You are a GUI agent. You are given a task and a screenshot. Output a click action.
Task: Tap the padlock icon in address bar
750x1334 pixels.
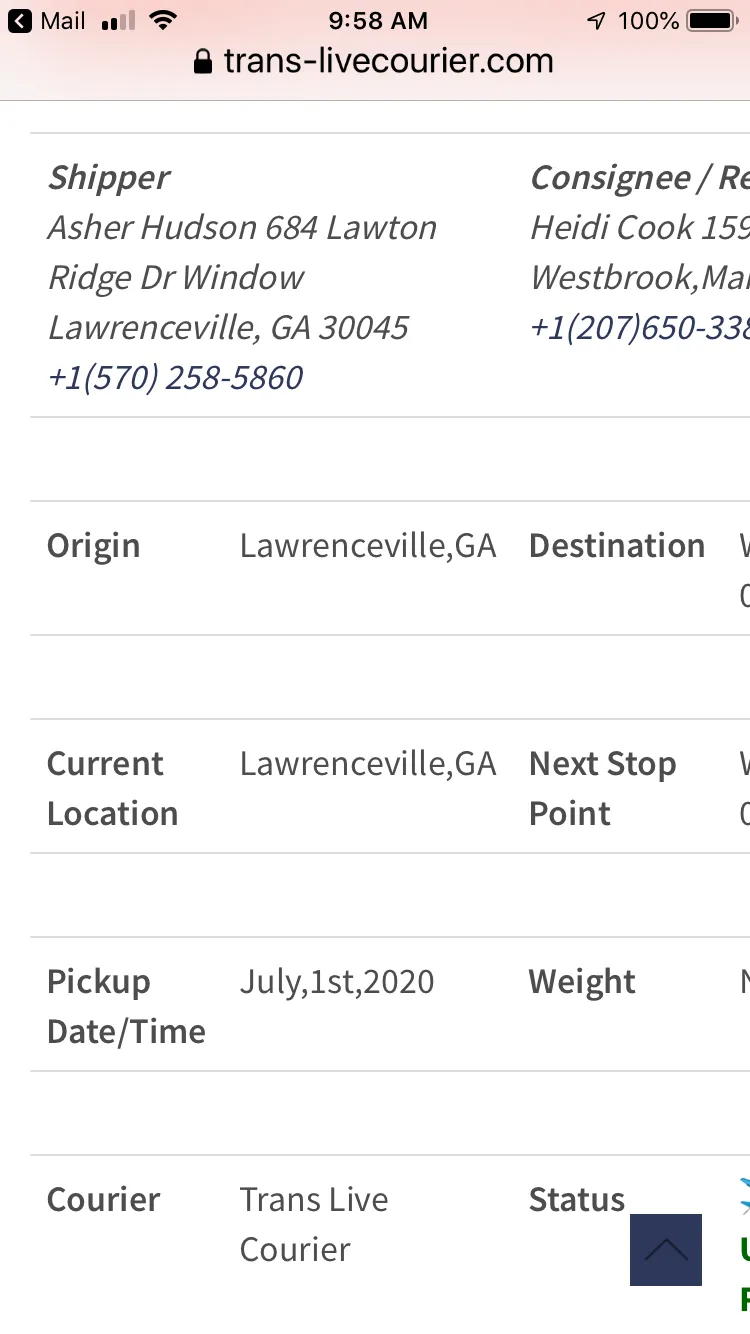point(203,62)
